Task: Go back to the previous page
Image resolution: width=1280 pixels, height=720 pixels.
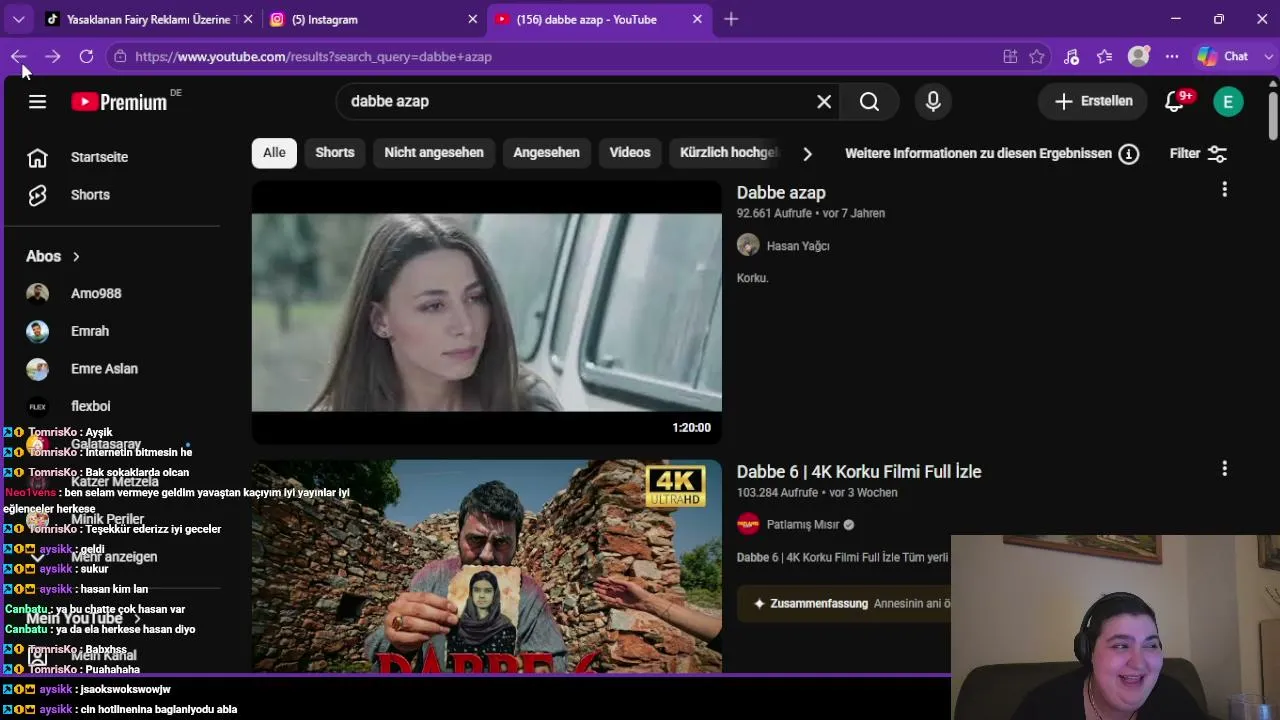Action: tap(18, 57)
